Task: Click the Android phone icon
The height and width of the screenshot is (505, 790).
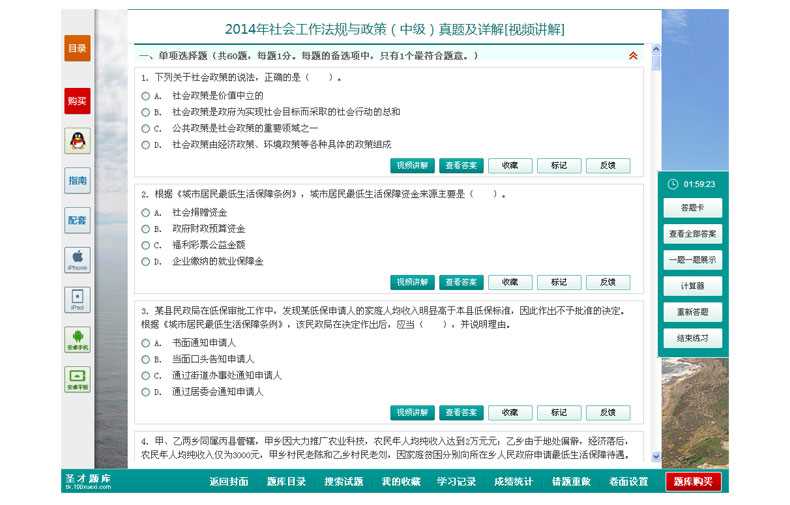Action: pos(77,339)
